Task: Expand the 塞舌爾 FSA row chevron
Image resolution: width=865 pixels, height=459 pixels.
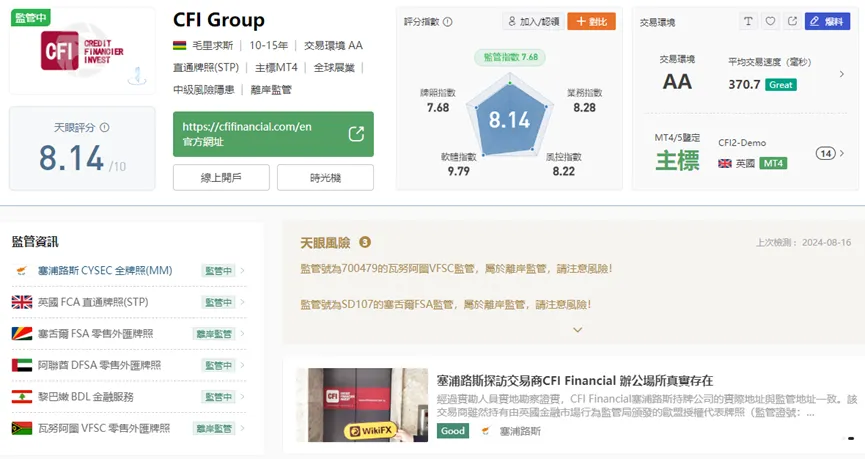Action: (242, 333)
